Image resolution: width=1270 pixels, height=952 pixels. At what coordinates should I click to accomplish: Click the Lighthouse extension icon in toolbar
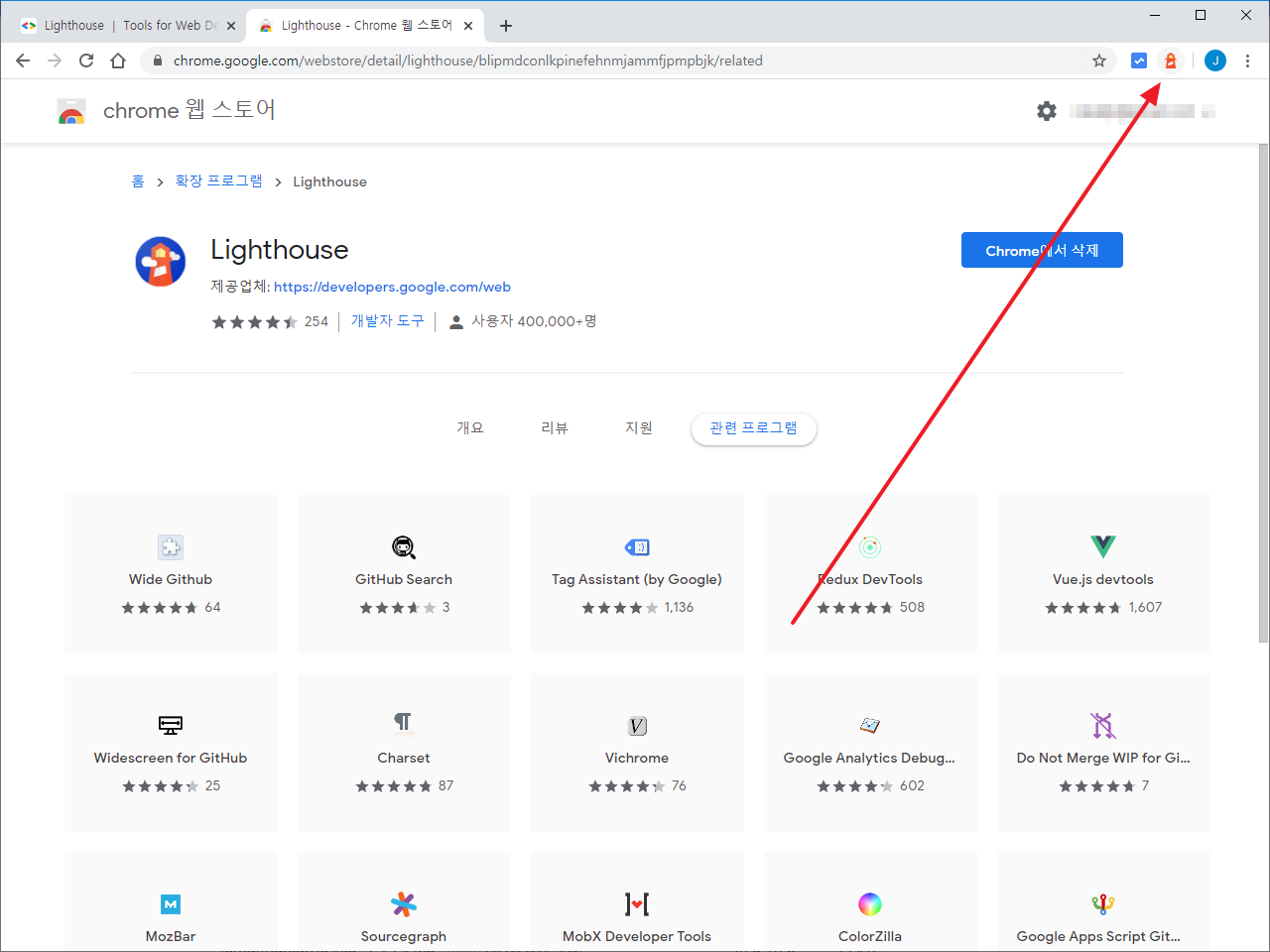pyautogui.click(x=1171, y=60)
